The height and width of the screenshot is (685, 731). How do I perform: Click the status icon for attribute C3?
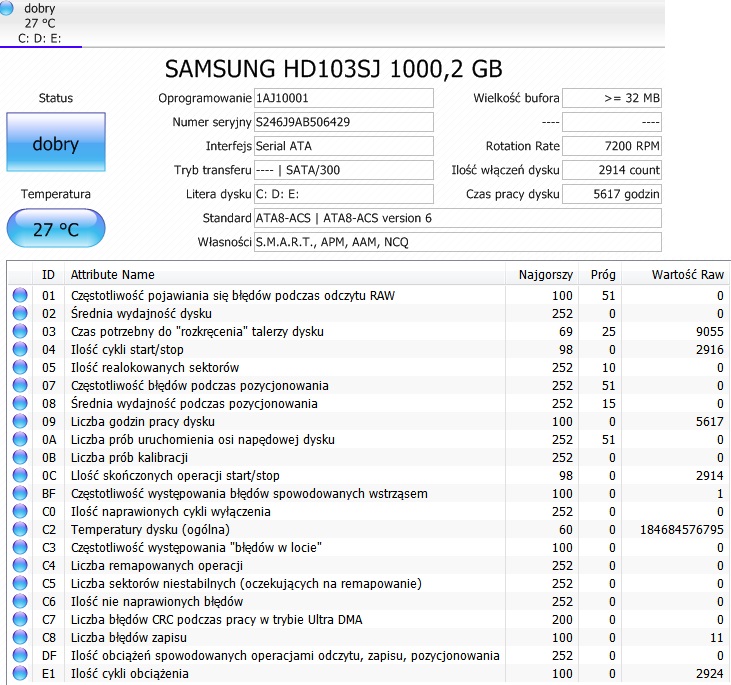(20, 548)
